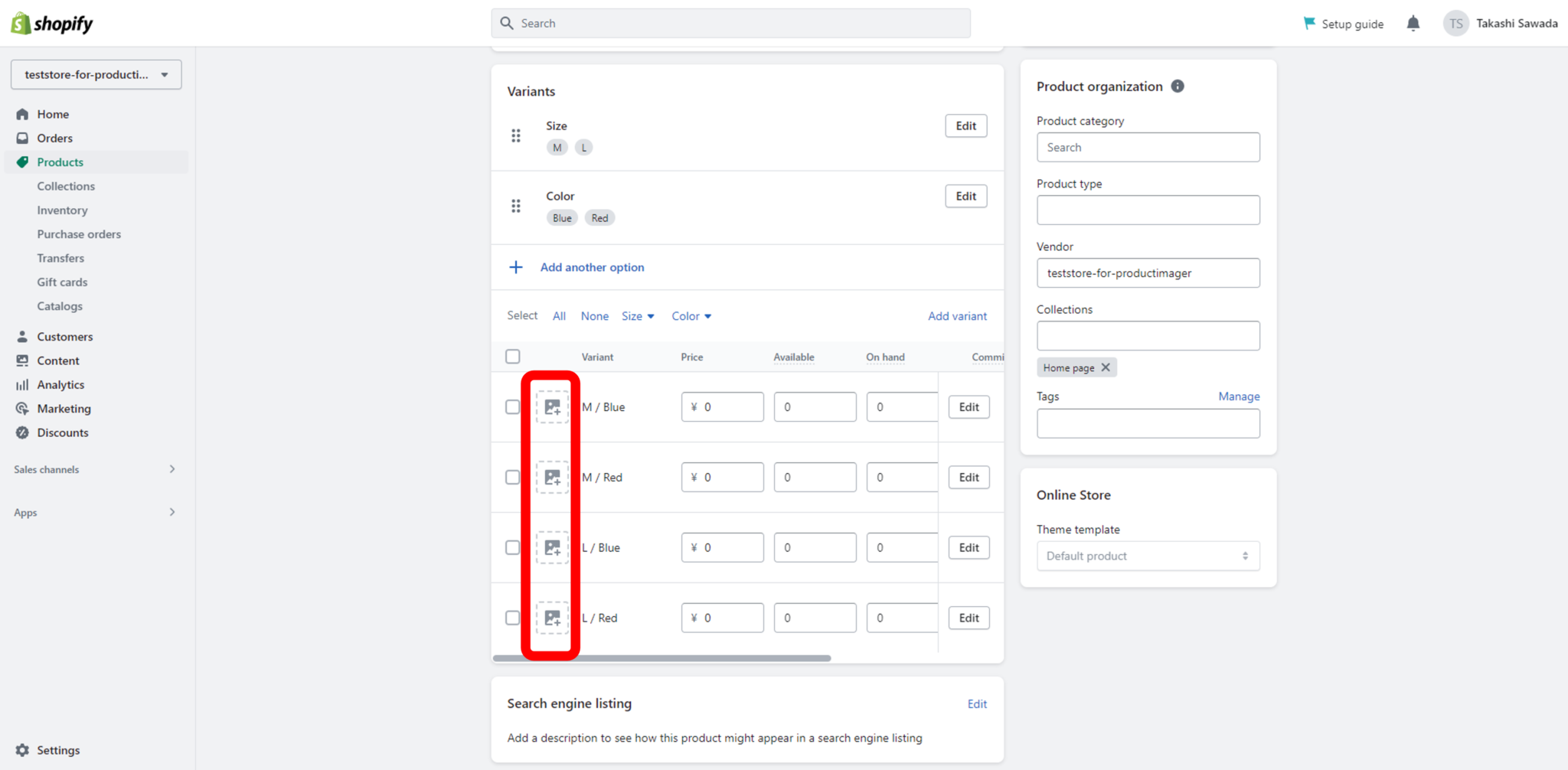The image size is (1568, 770).
Task: Click the Customers icon in sidebar
Action: click(23, 336)
